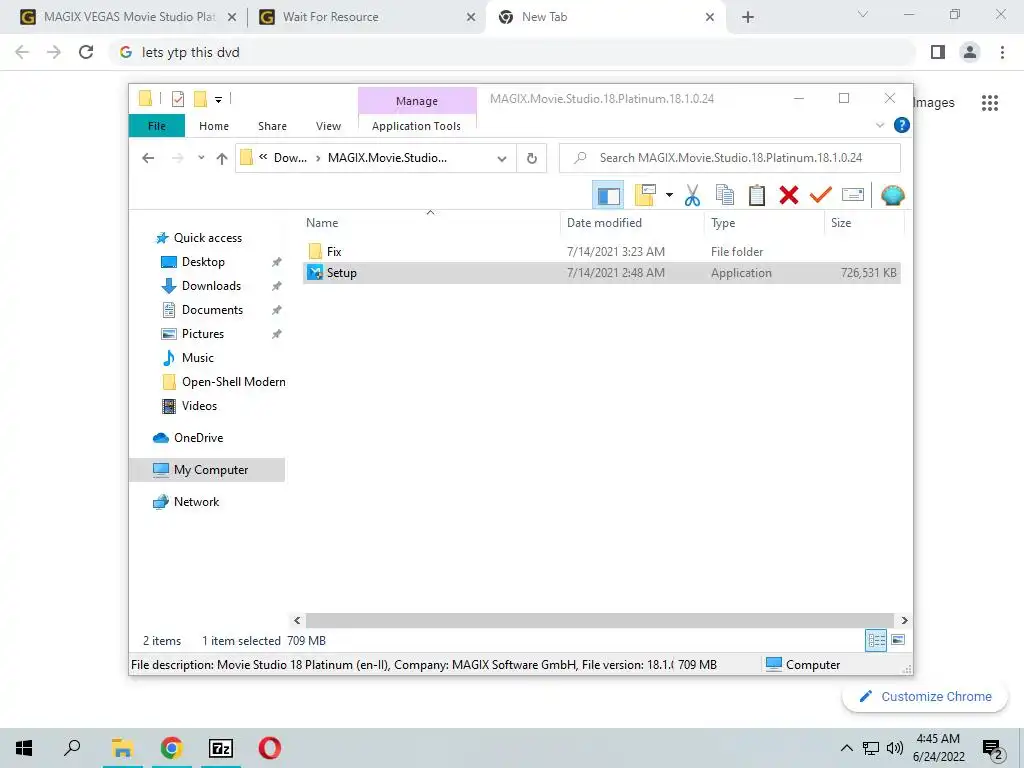The image size is (1024, 768).
Task: Click the email envelope toolbar icon
Action: 853,195
